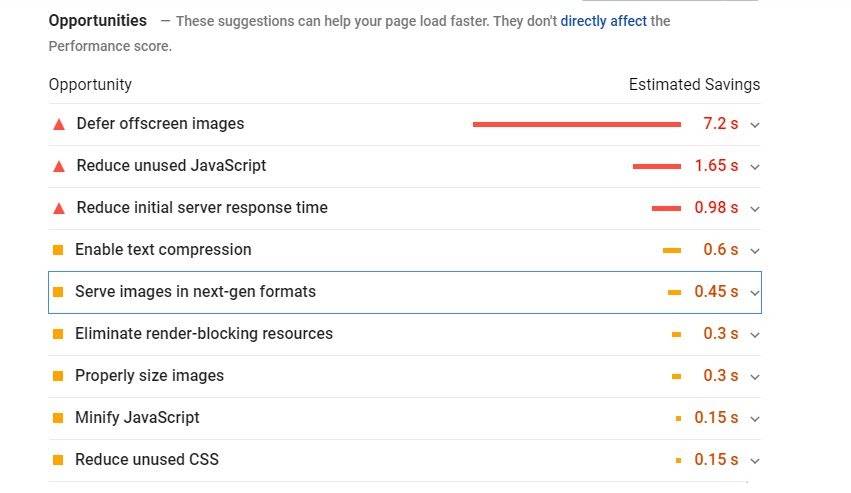Click the Reduce initial server response time title
Screen dimensions: 851x493
[202, 208]
